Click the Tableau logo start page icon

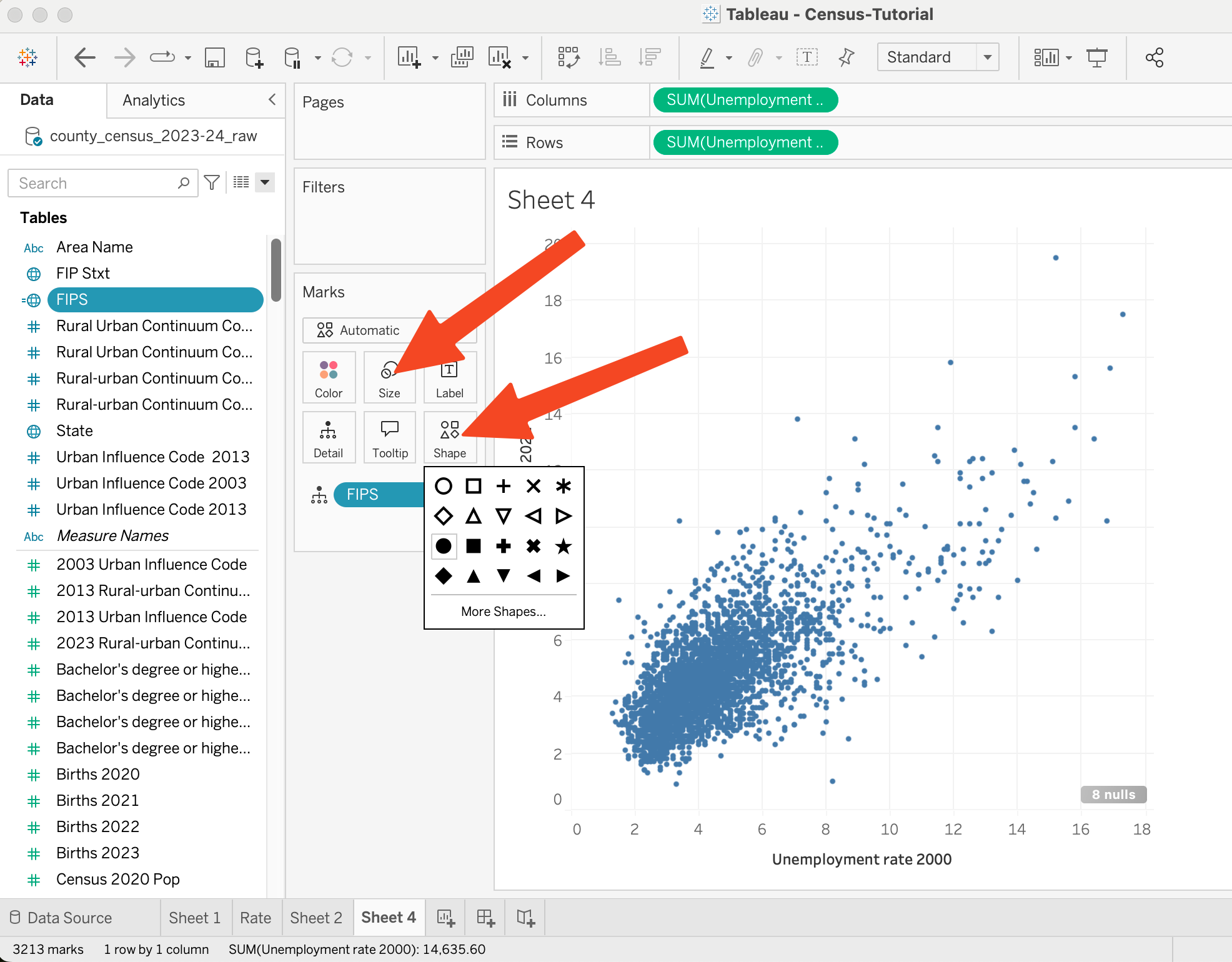[27, 57]
